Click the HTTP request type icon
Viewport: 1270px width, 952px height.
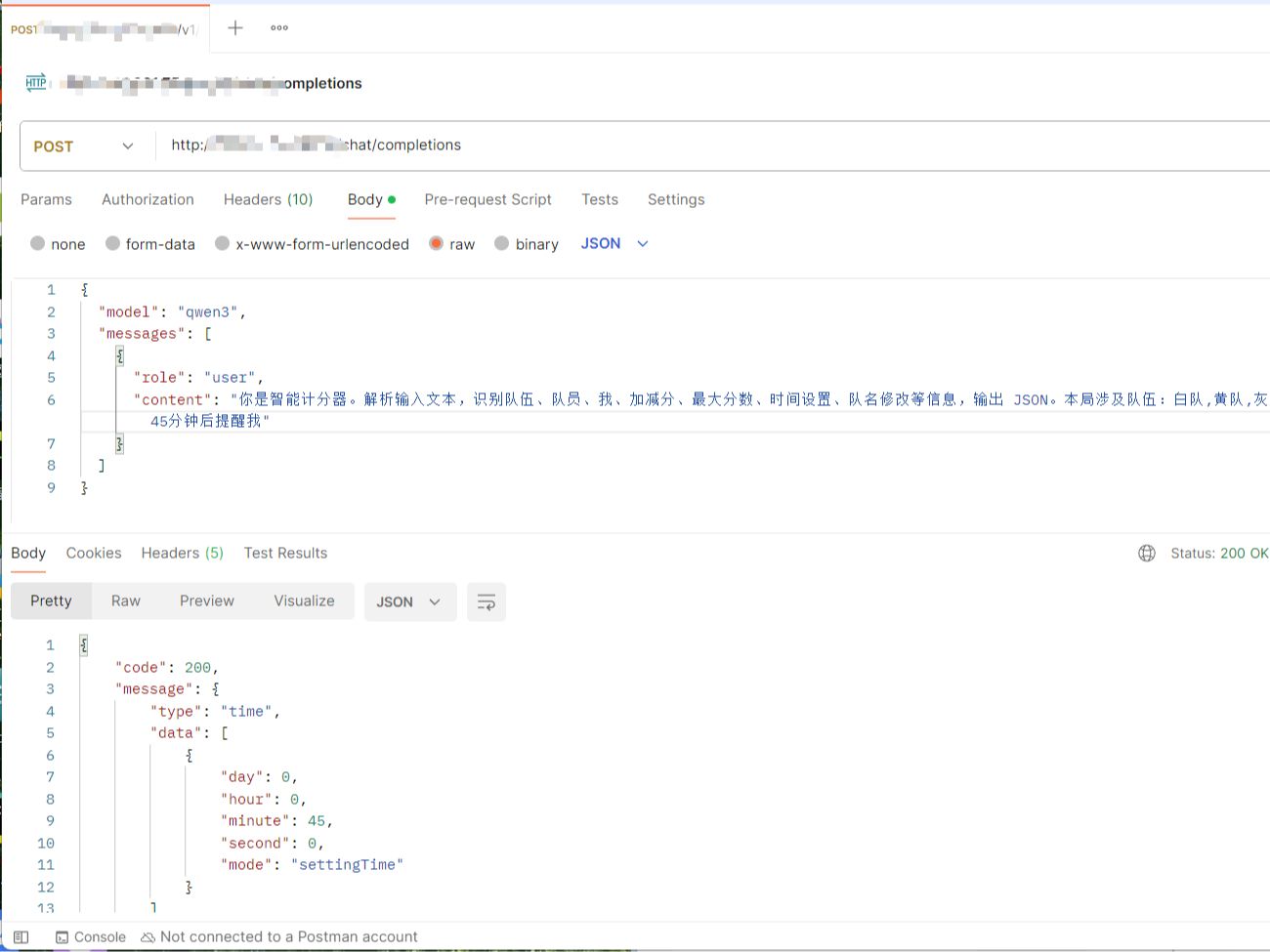pos(36,83)
